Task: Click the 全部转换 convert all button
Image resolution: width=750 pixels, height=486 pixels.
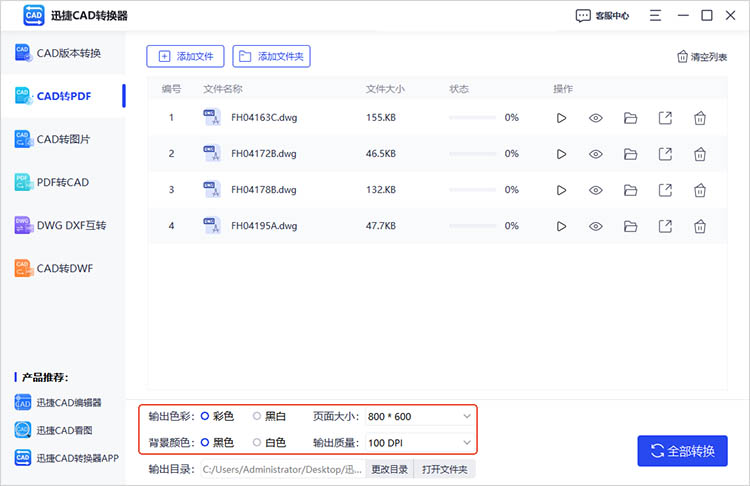Action: coord(683,451)
